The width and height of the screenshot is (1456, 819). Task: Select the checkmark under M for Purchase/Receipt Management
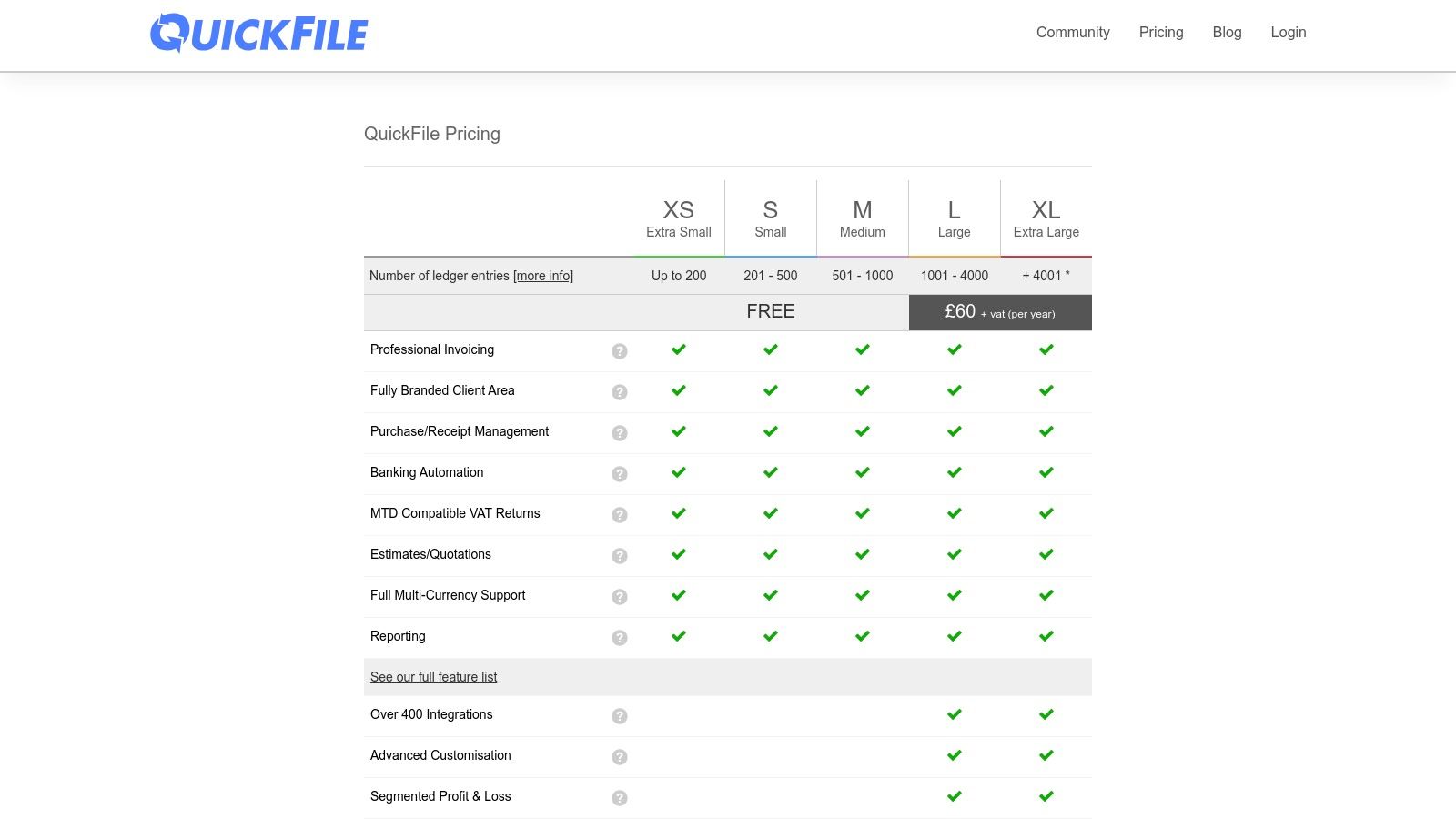point(861,431)
